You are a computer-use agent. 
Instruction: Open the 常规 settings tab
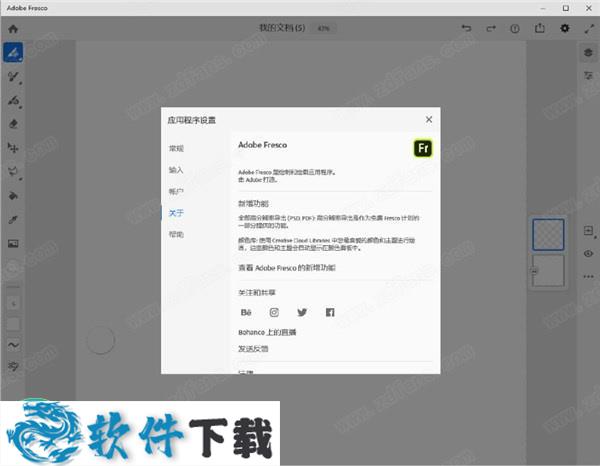[x=176, y=148]
